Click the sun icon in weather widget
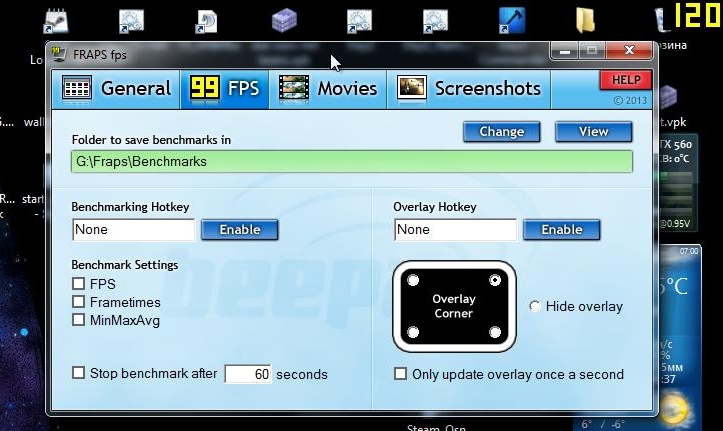 click(674, 408)
